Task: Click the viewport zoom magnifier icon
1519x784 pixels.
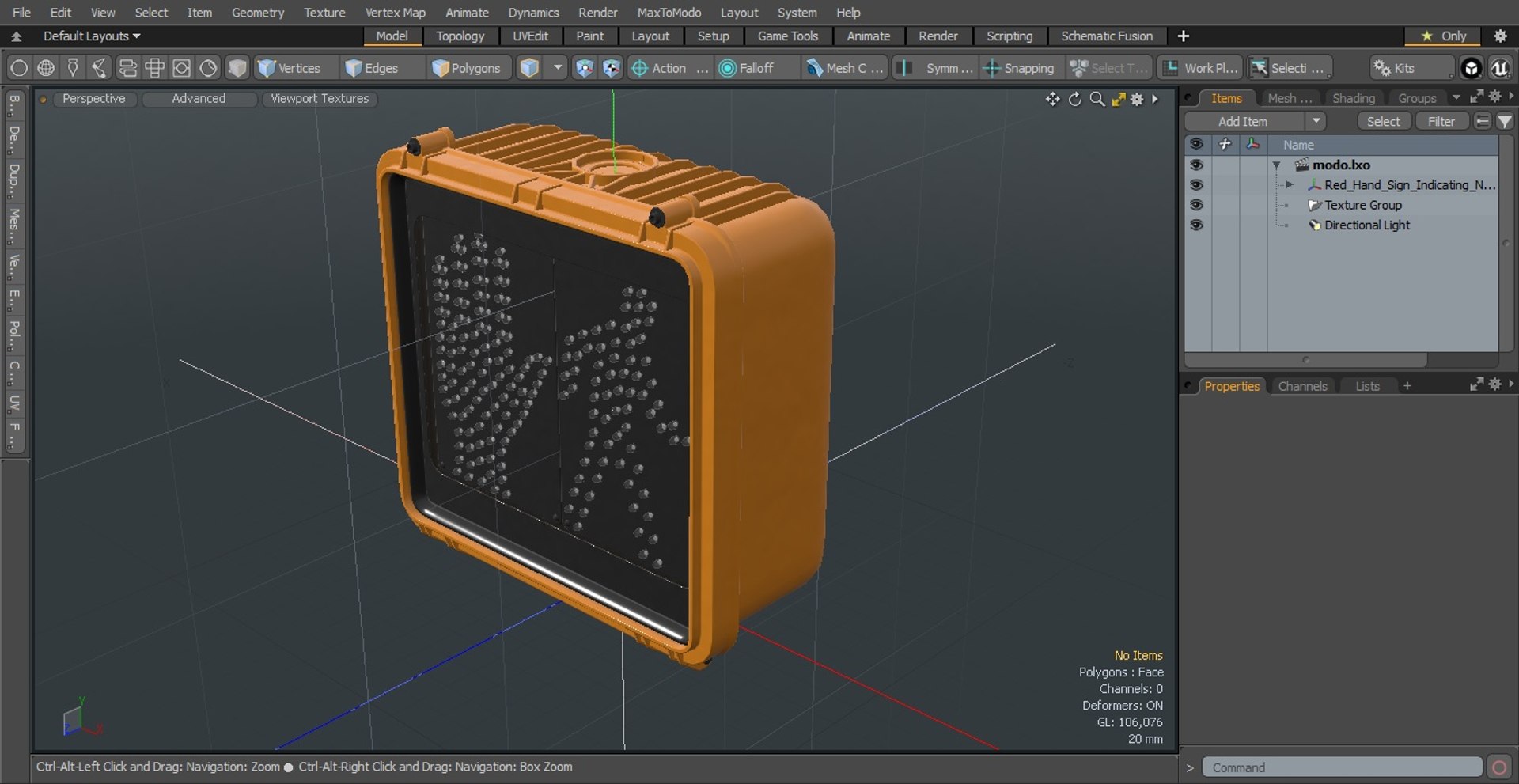Action: point(1097,99)
